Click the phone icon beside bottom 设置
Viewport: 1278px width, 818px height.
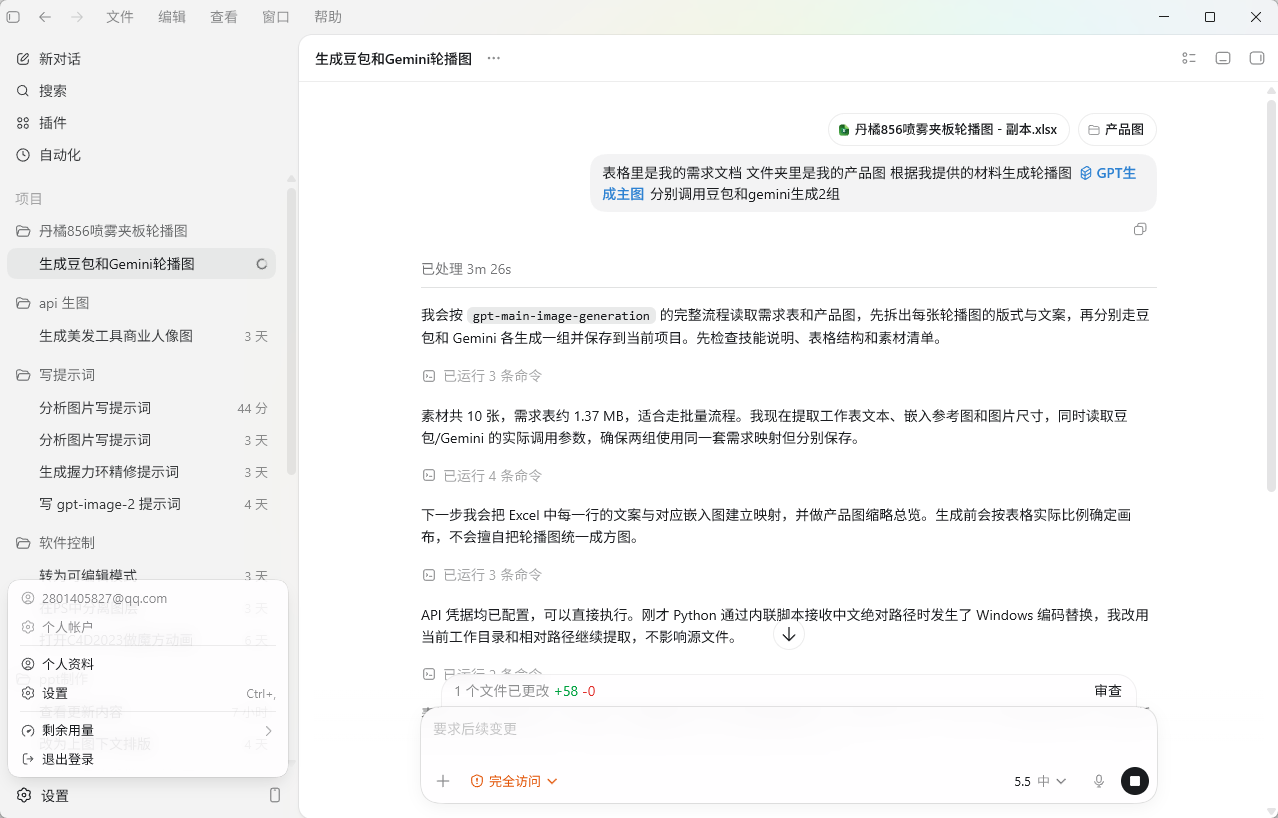coord(275,795)
